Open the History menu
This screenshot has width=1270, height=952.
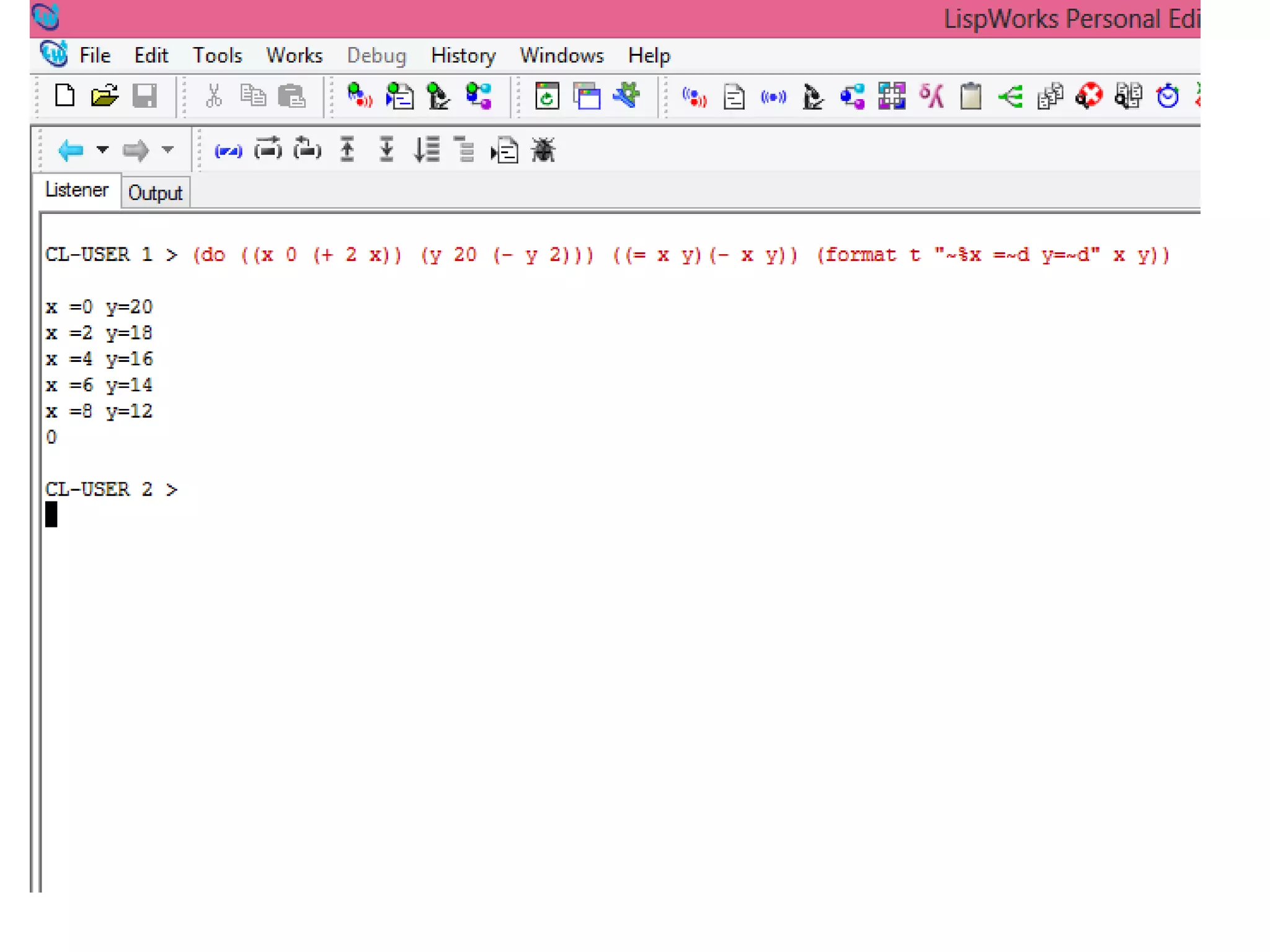[x=463, y=56]
